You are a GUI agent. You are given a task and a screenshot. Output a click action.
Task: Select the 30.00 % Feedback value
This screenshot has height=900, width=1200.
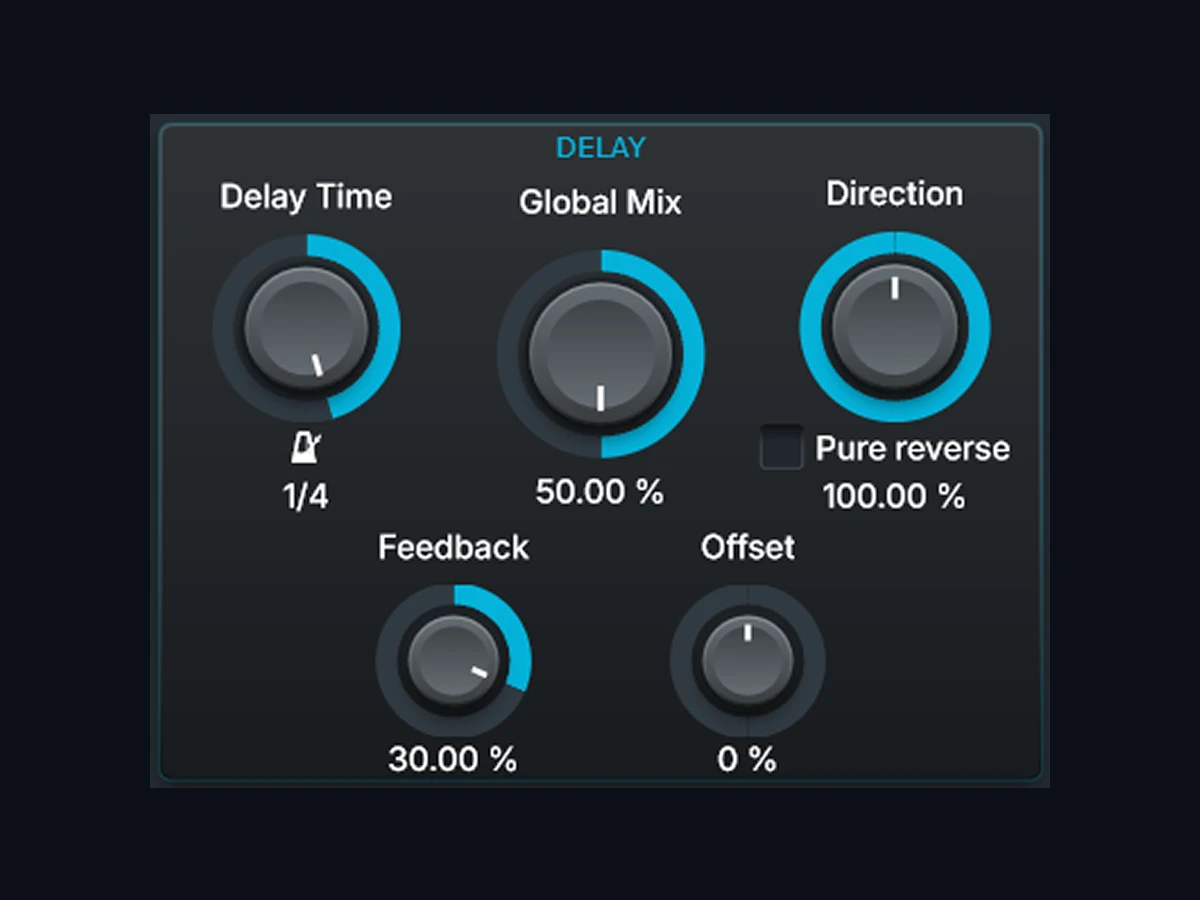click(x=453, y=760)
